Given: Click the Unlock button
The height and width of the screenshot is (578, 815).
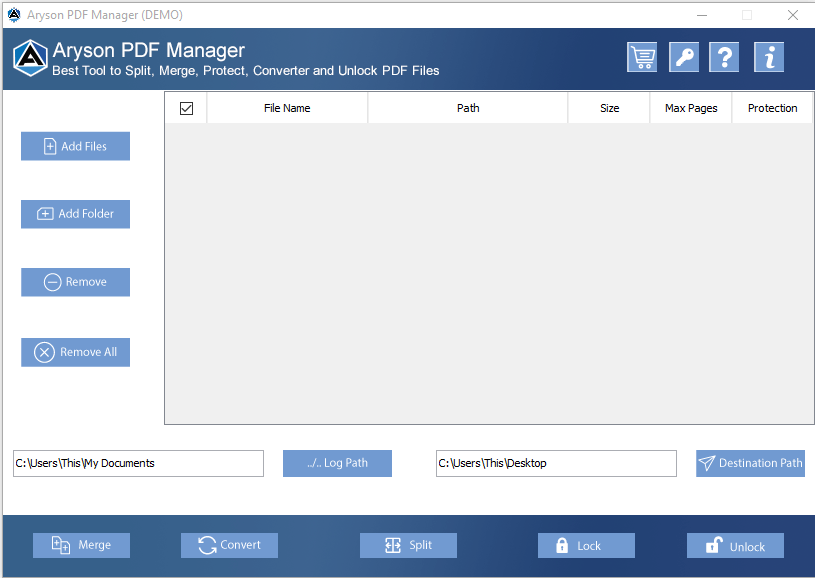Looking at the screenshot, I should (735, 545).
